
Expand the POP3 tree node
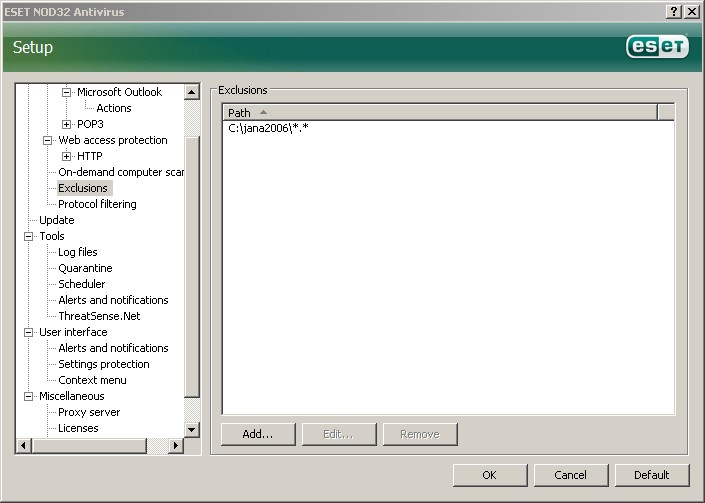tap(67, 124)
